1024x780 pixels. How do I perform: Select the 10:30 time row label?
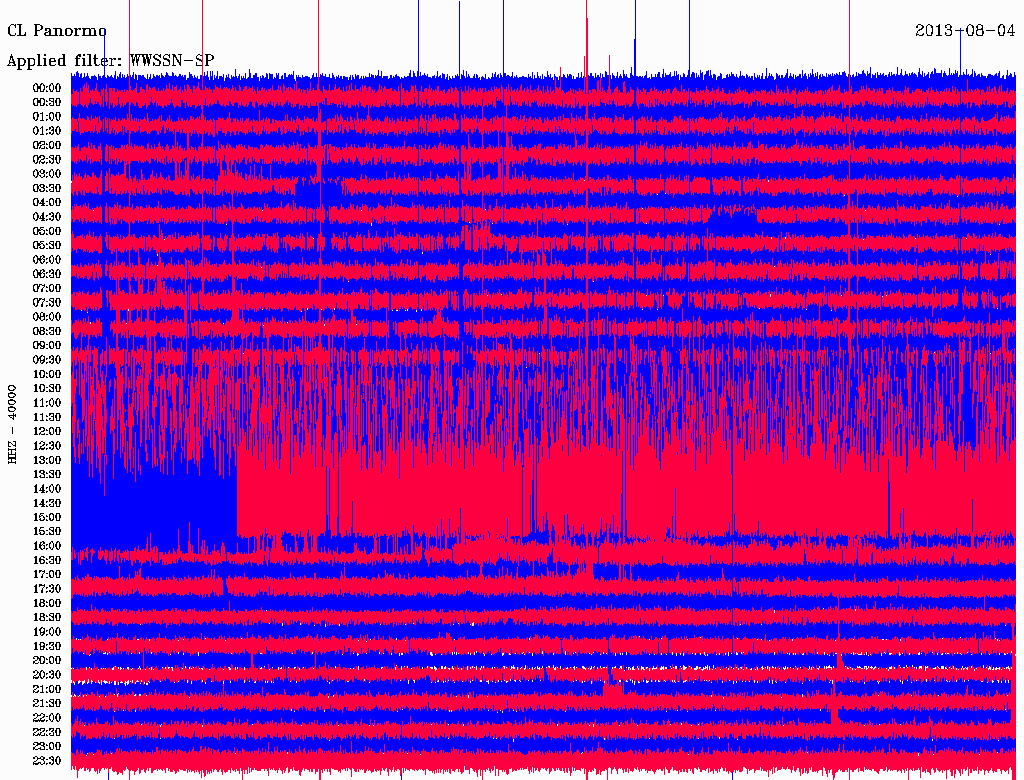click(x=47, y=389)
